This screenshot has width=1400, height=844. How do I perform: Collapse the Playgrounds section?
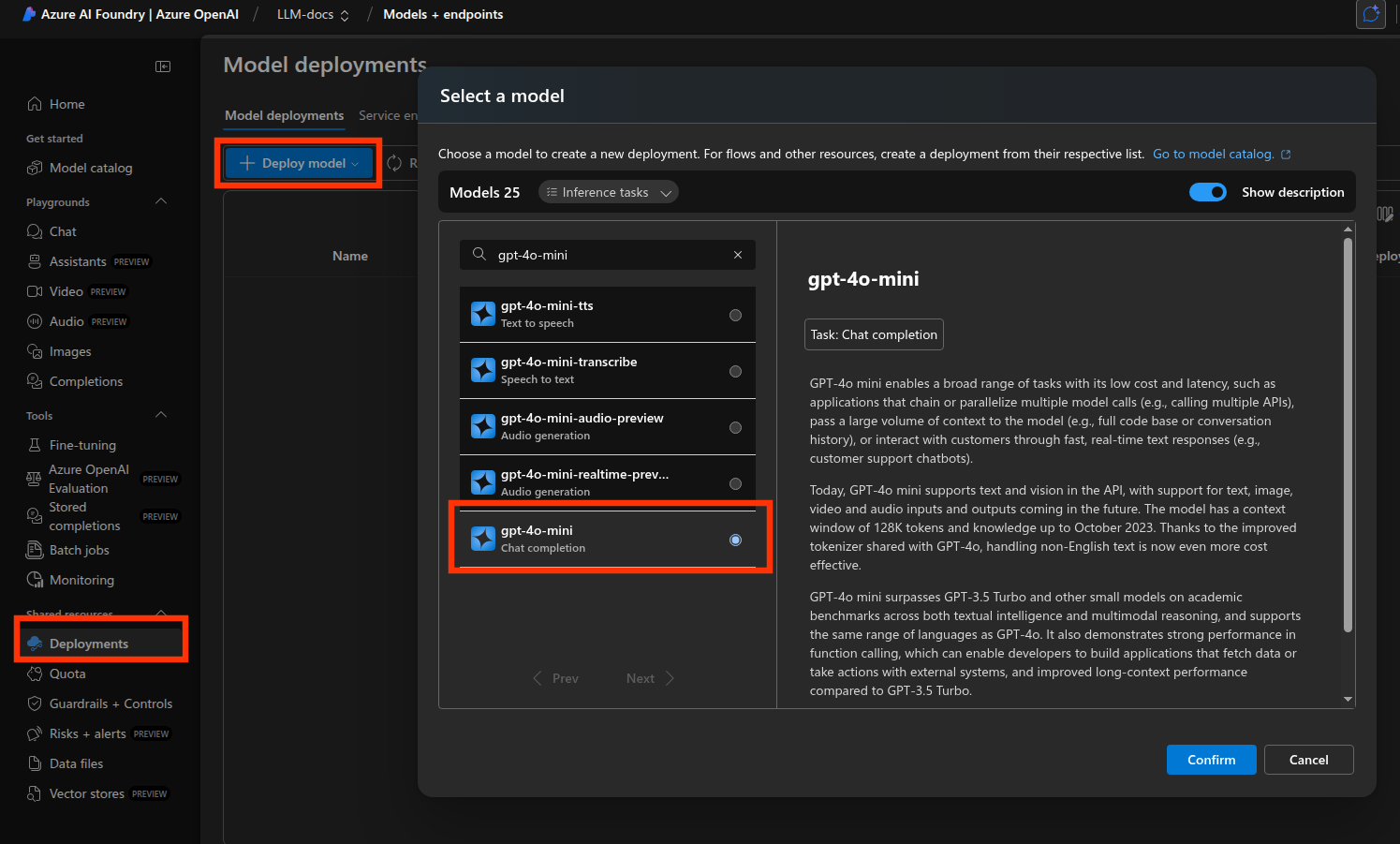pos(161,201)
